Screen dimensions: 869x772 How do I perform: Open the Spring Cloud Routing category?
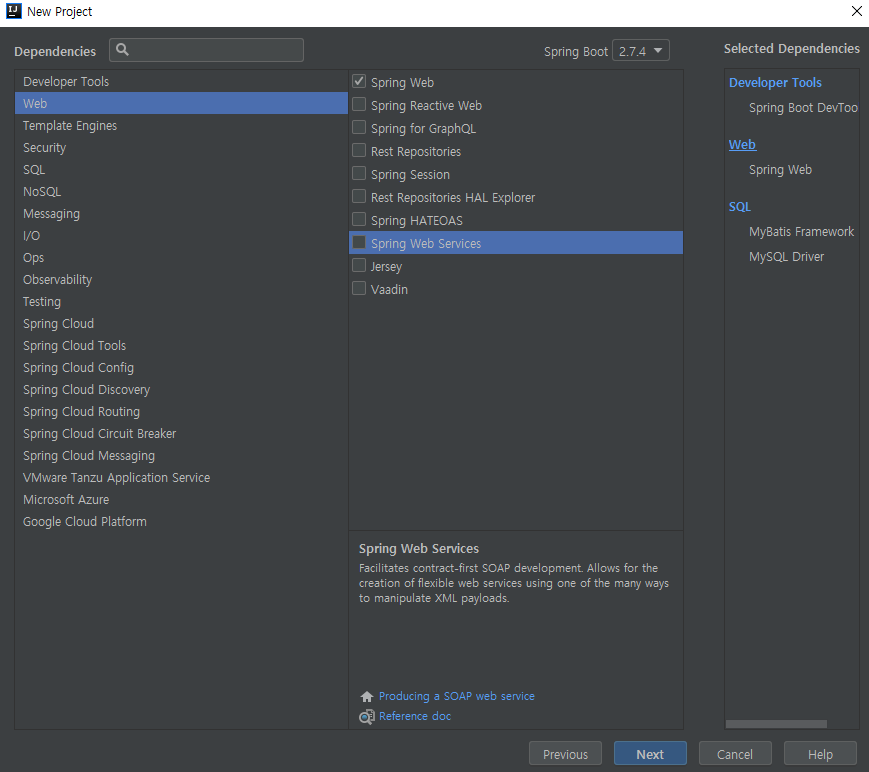point(181,412)
